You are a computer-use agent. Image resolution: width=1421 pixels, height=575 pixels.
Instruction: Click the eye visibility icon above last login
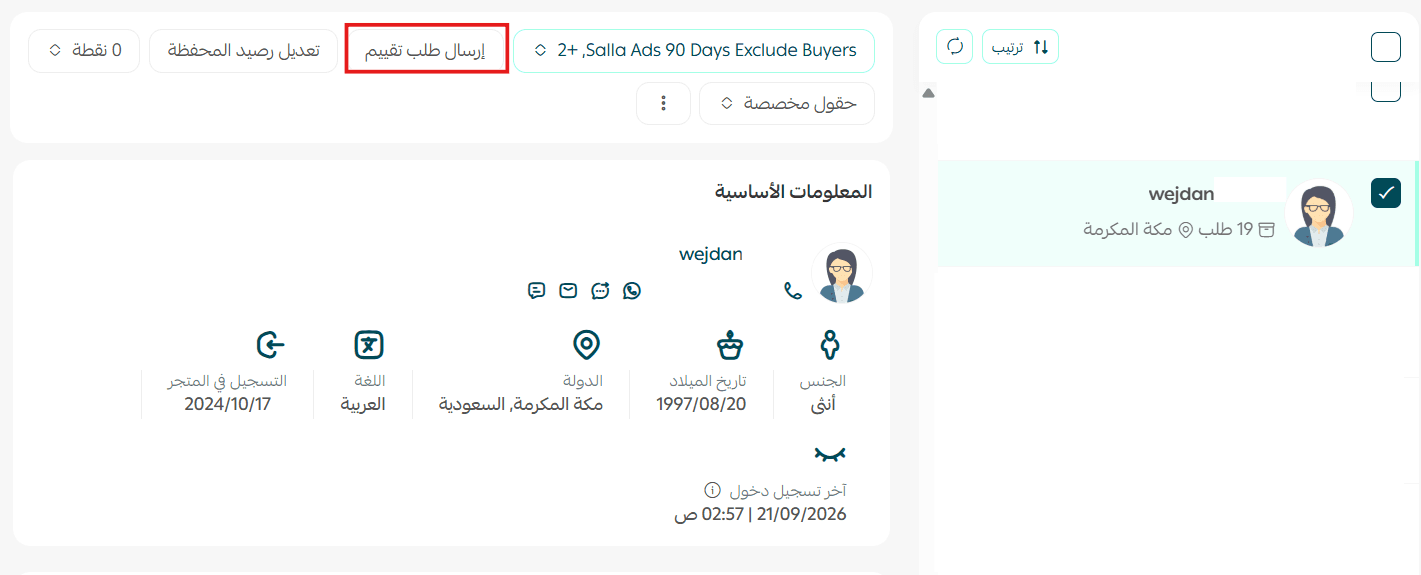pyautogui.click(x=829, y=455)
